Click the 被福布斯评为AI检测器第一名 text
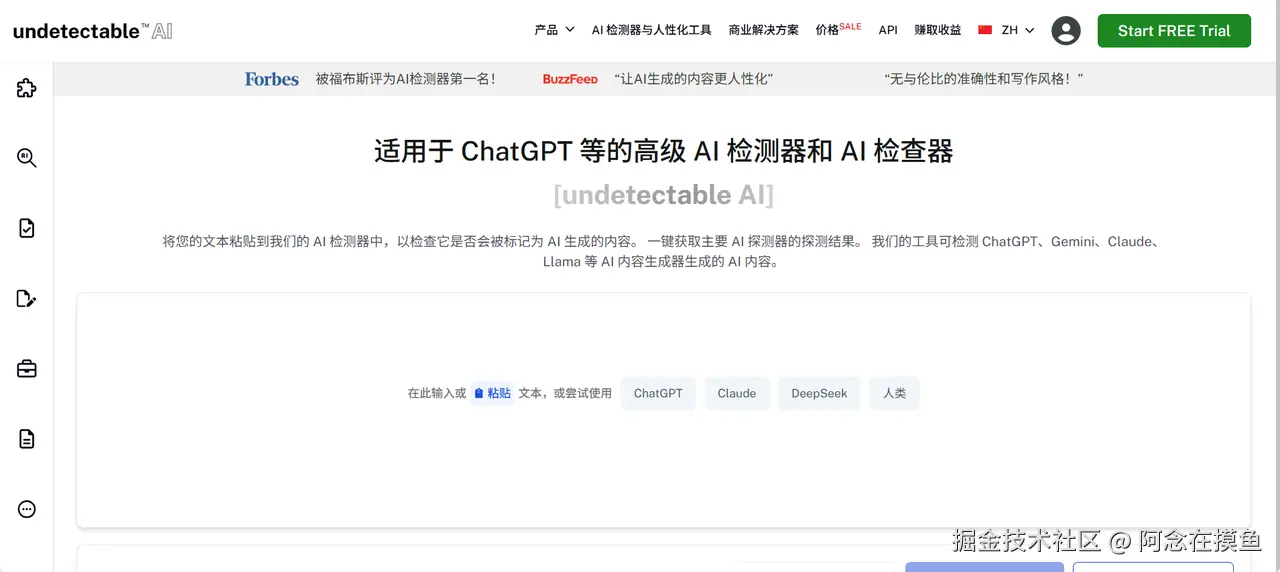Image resolution: width=1280 pixels, height=572 pixels. pos(406,79)
